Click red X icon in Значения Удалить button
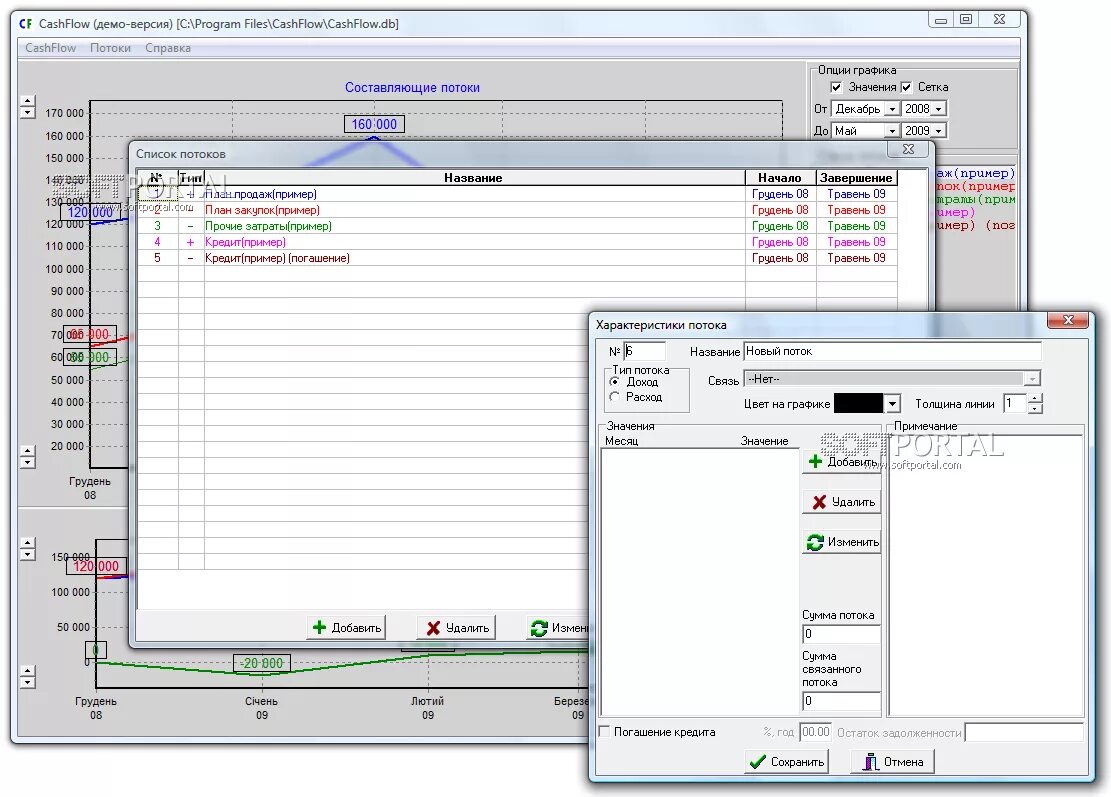The image size is (1111, 797). pyautogui.click(x=819, y=502)
